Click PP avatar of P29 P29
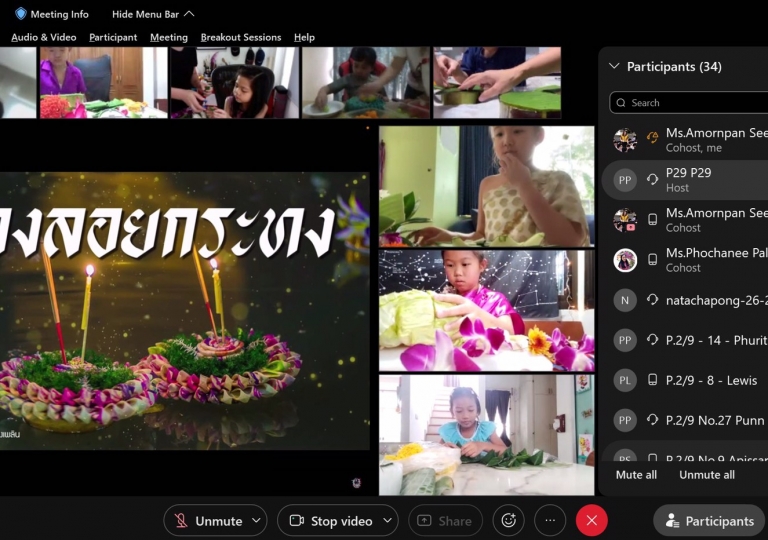 (625, 180)
